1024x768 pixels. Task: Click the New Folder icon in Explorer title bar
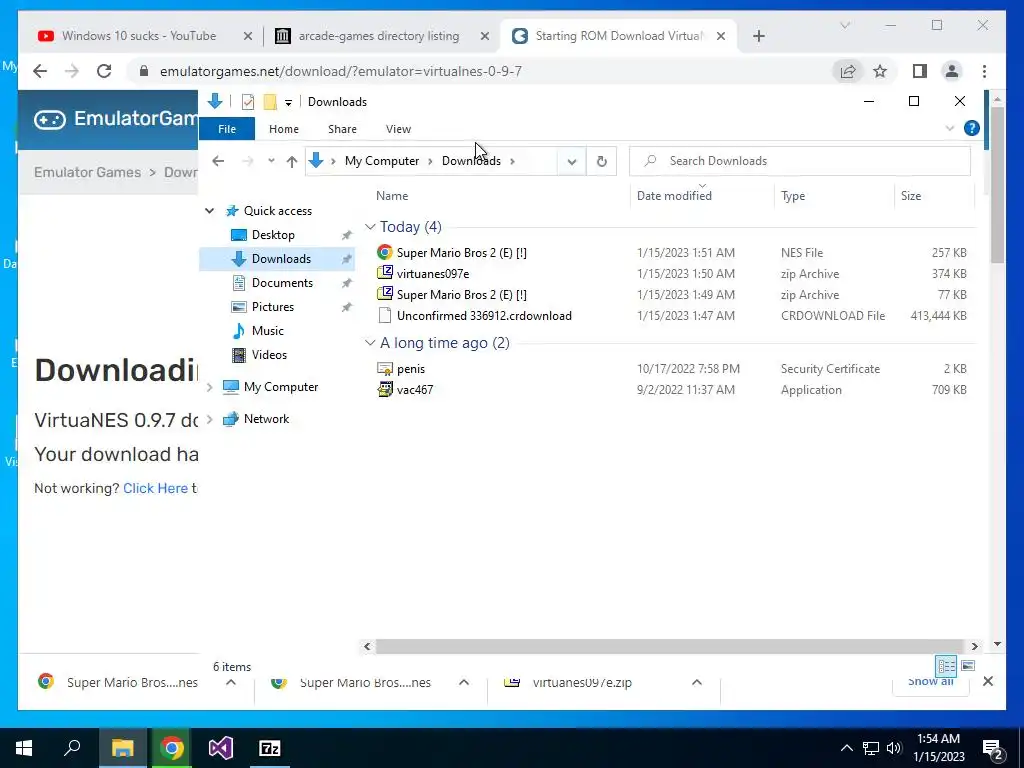270,102
